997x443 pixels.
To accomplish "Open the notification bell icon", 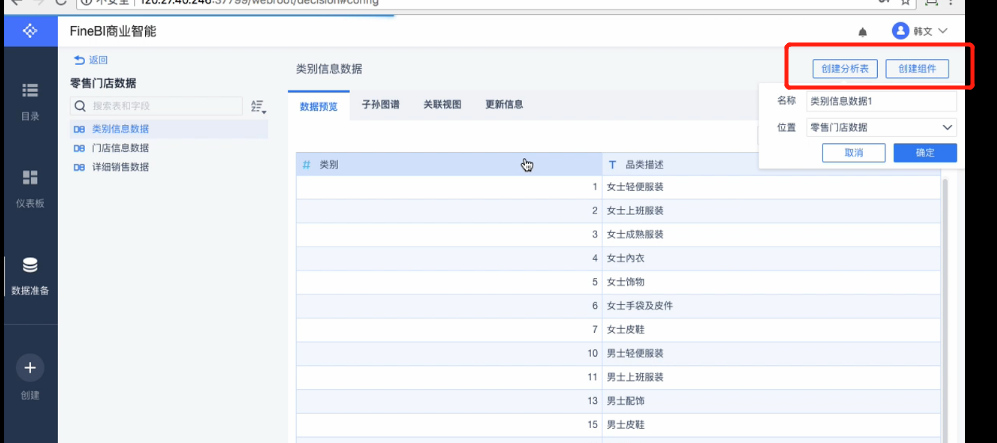I will point(863,32).
